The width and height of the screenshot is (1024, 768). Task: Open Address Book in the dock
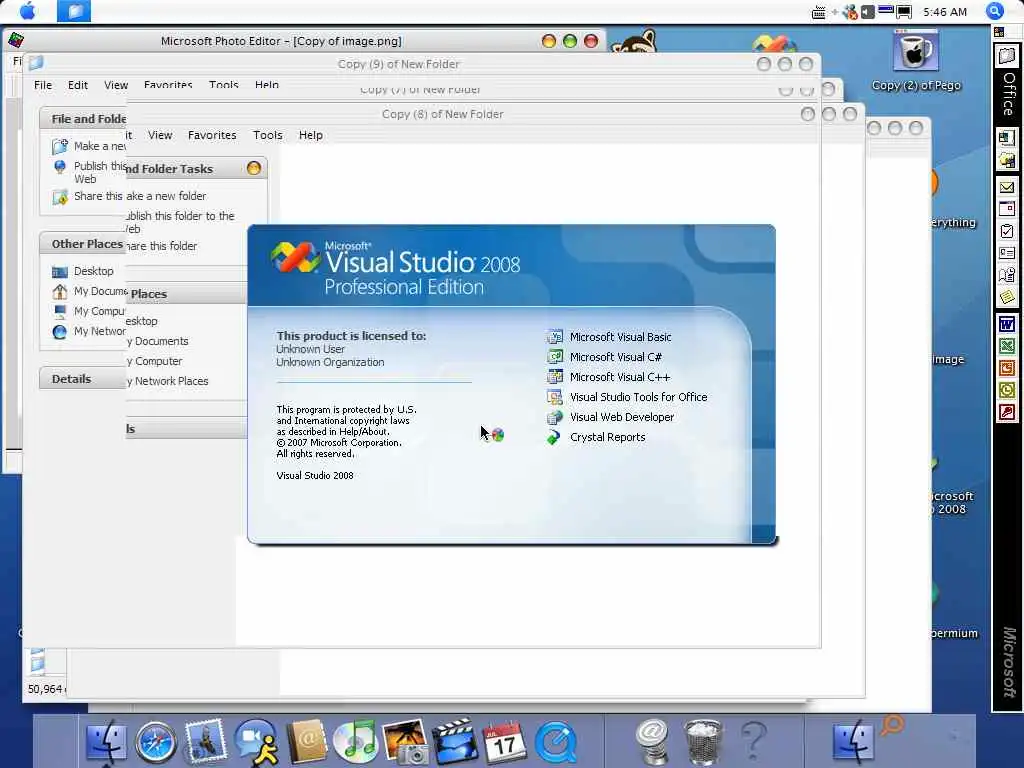(306, 741)
